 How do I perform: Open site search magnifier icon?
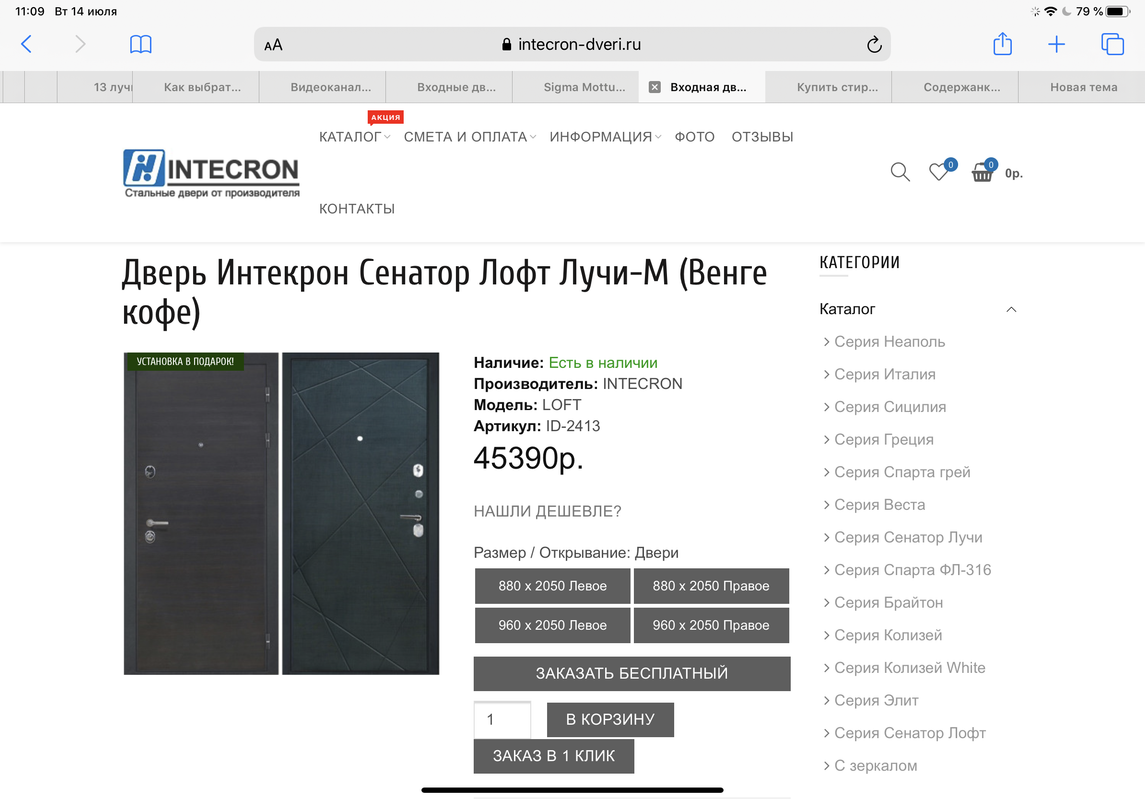[900, 172]
